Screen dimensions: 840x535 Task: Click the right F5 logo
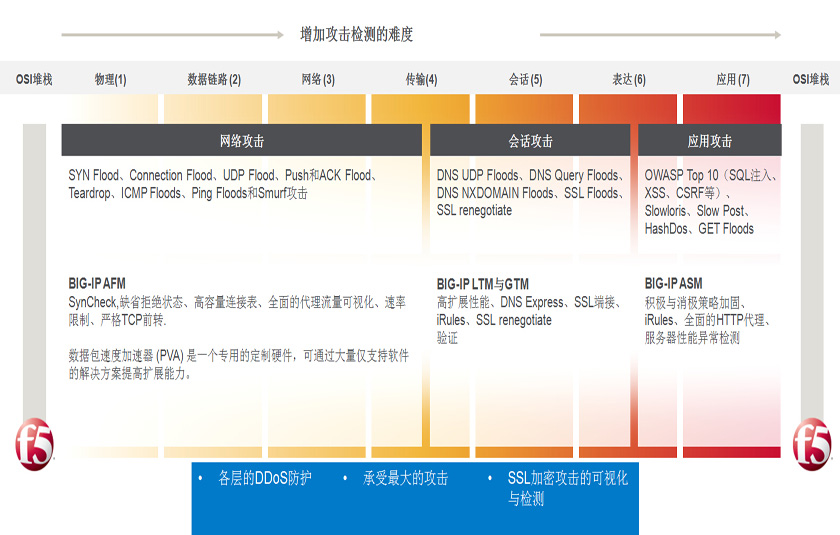pyautogui.click(x=812, y=444)
